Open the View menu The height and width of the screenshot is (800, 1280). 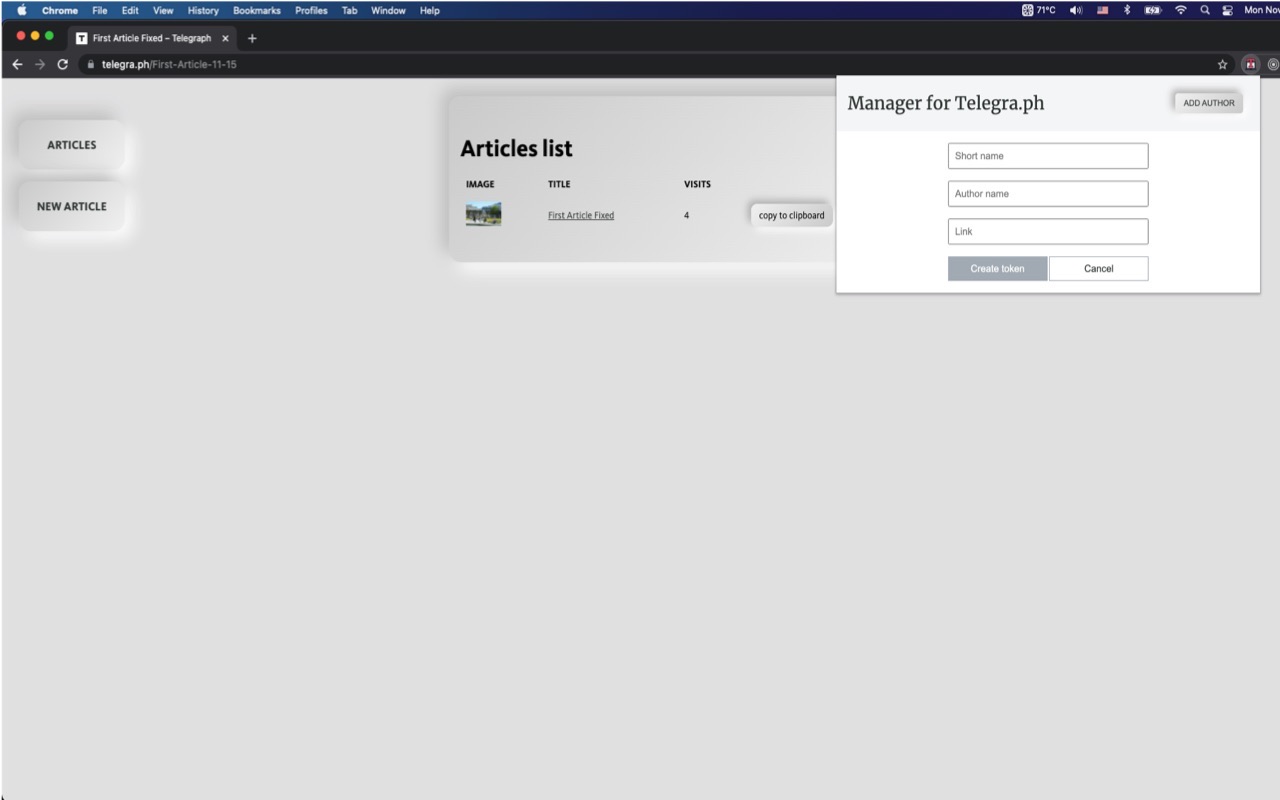coord(163,10)
